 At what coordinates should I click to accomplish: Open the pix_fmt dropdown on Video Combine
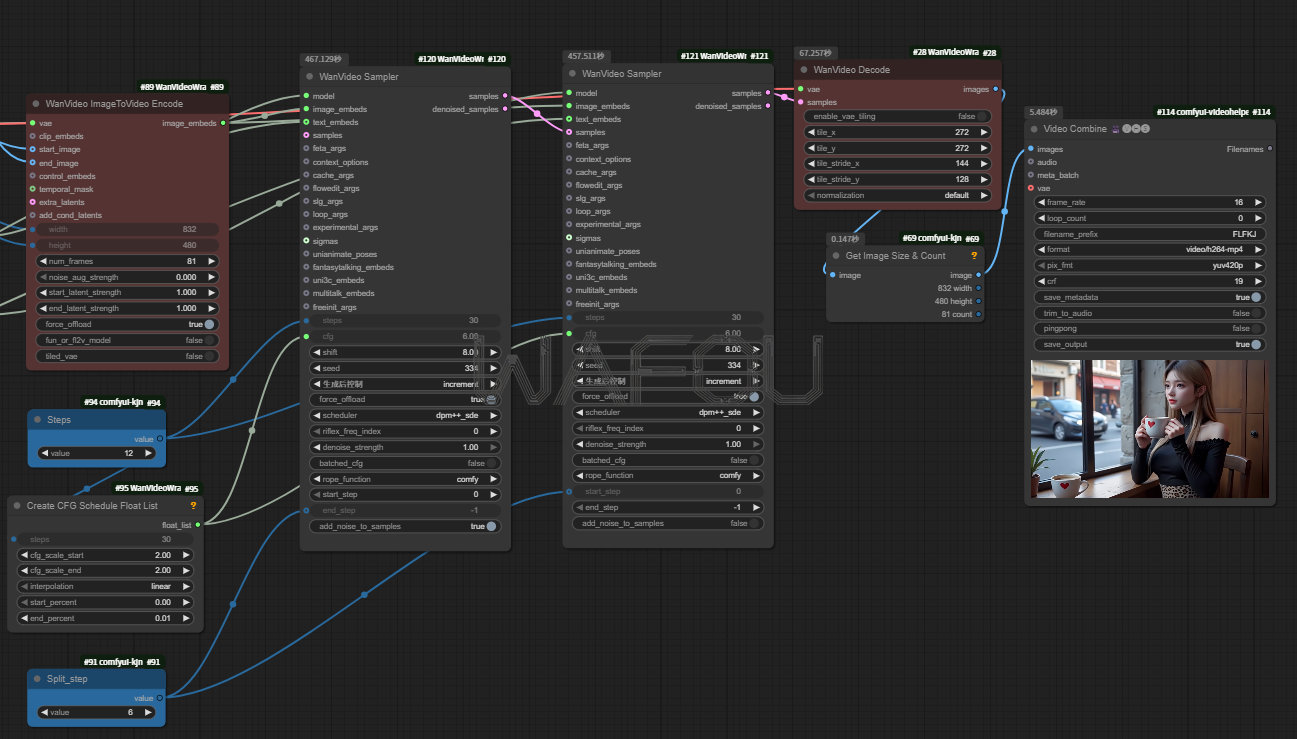tap(1148, 265)
